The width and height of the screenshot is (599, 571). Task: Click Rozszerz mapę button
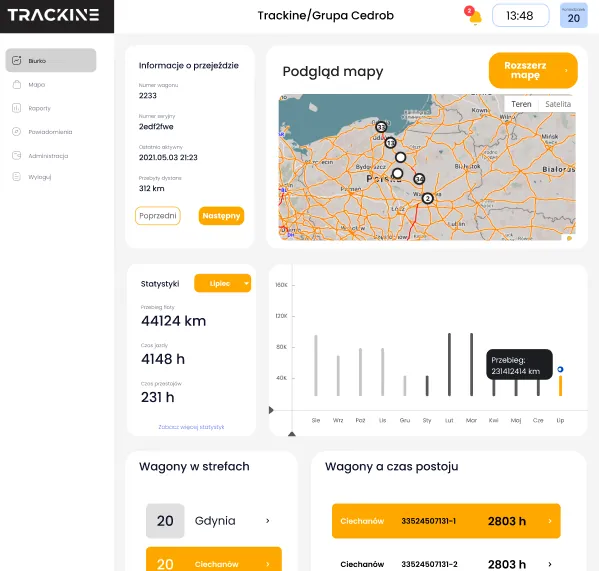point(533,70)
